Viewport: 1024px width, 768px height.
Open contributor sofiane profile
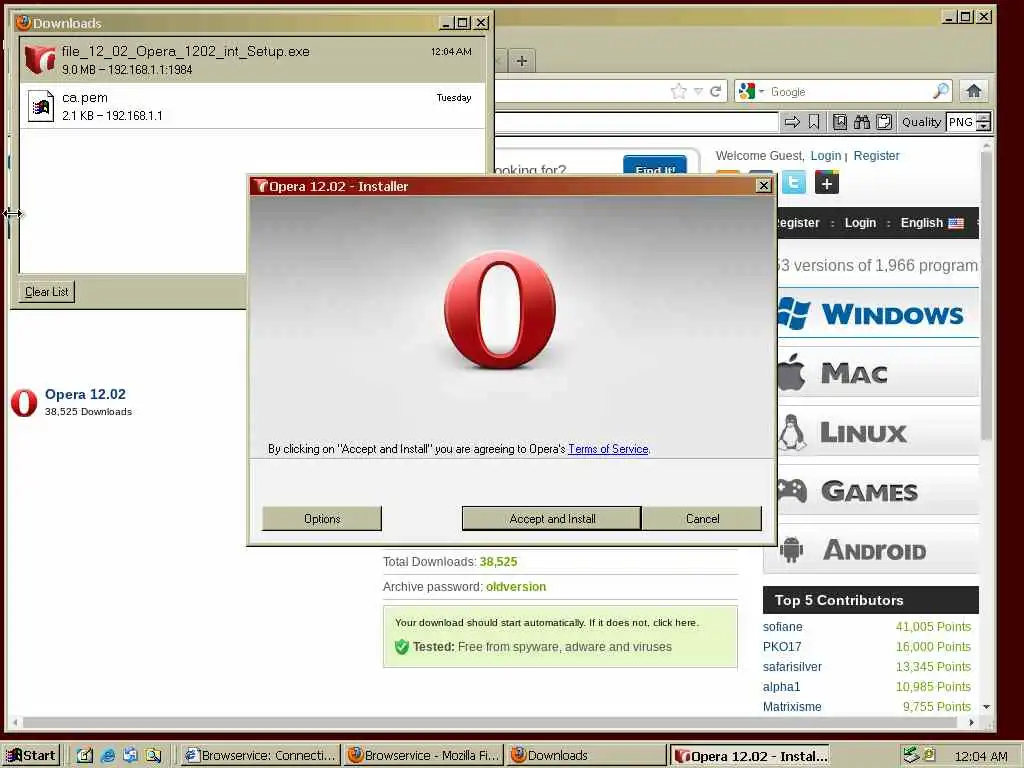point(782,626)
